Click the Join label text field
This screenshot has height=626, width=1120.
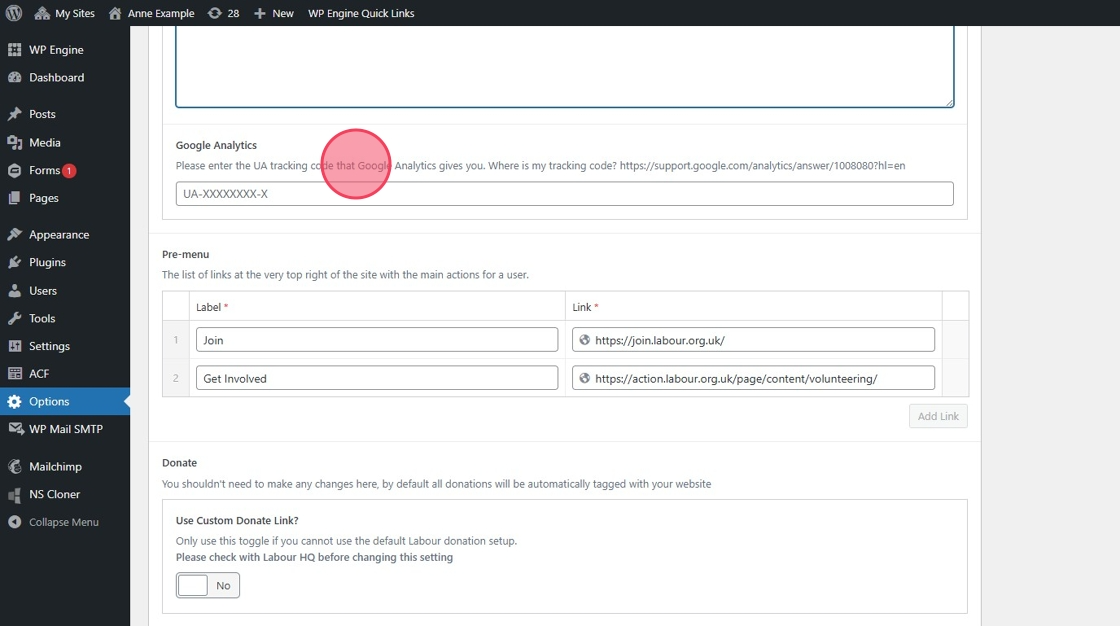click(377, 340)
